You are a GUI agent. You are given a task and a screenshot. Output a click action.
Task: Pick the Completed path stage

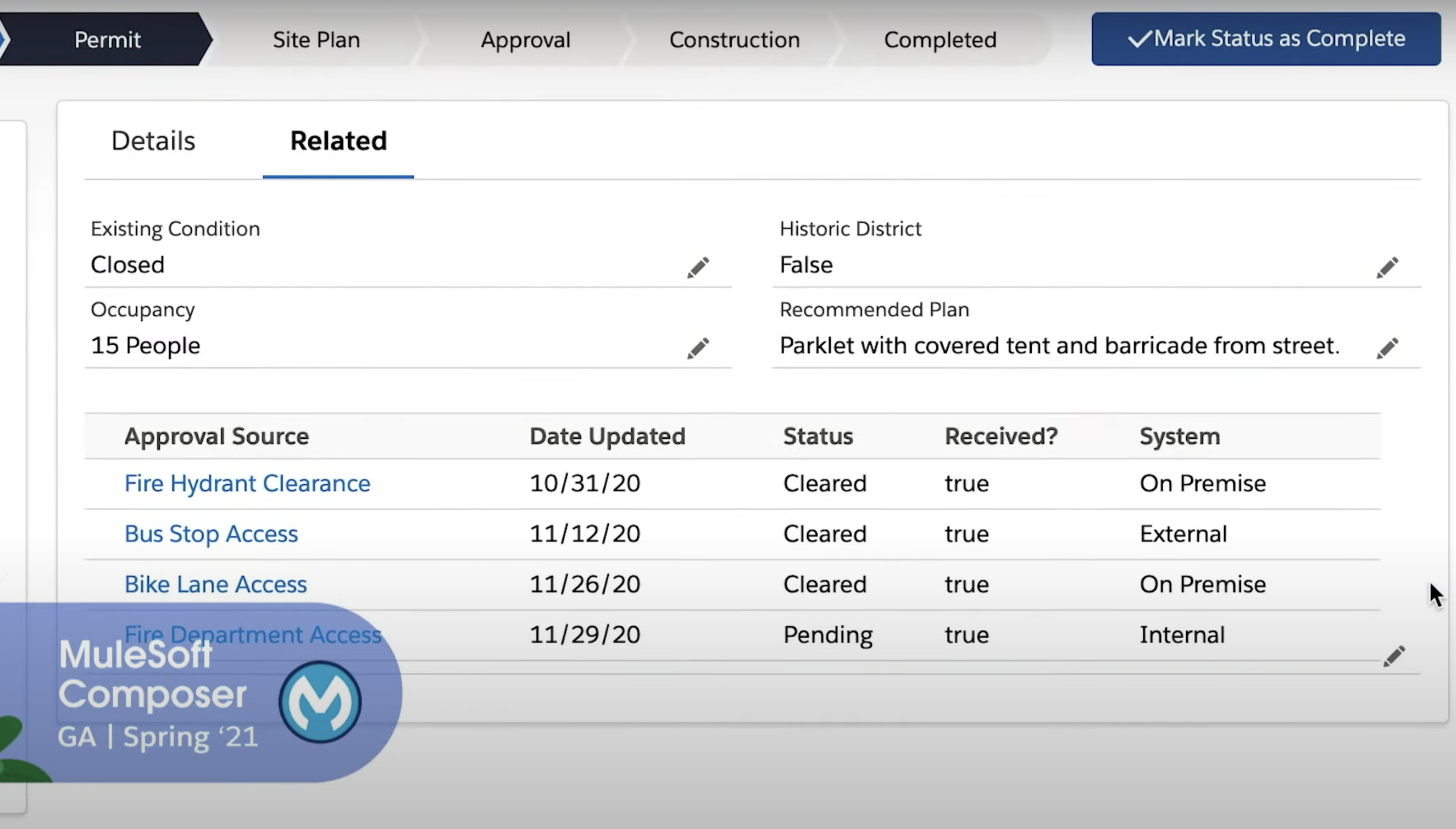[940, 40]
